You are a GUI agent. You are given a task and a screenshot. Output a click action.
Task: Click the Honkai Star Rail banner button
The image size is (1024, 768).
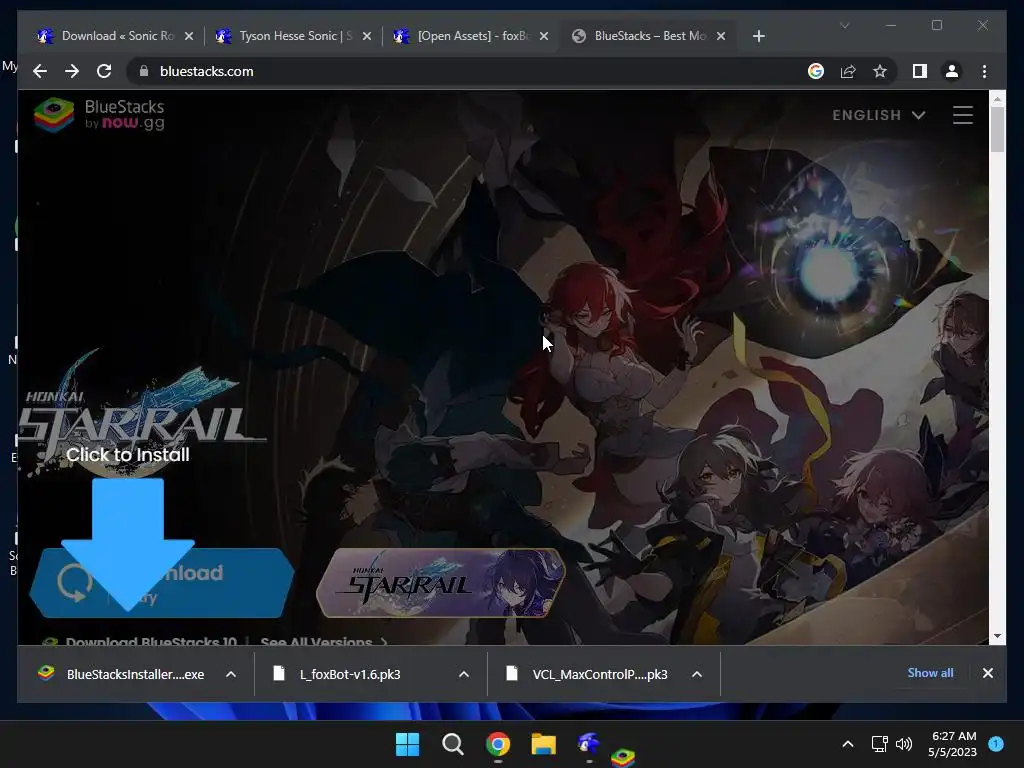coord(441,583)
